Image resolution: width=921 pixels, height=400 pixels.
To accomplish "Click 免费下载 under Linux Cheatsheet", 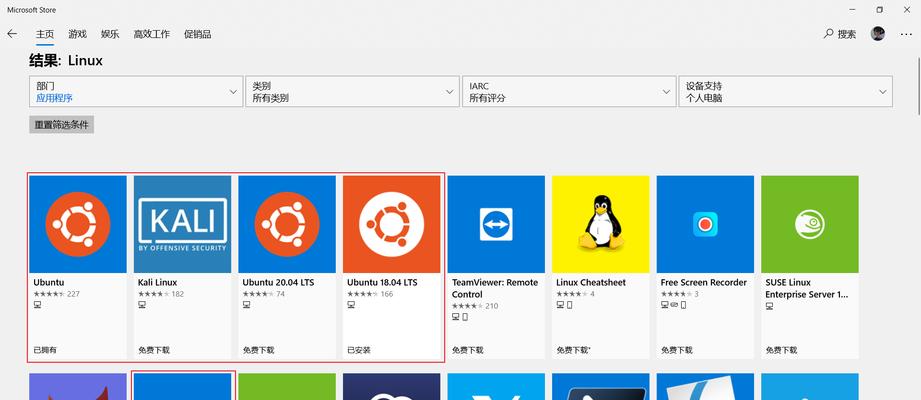I will (573, 350).
